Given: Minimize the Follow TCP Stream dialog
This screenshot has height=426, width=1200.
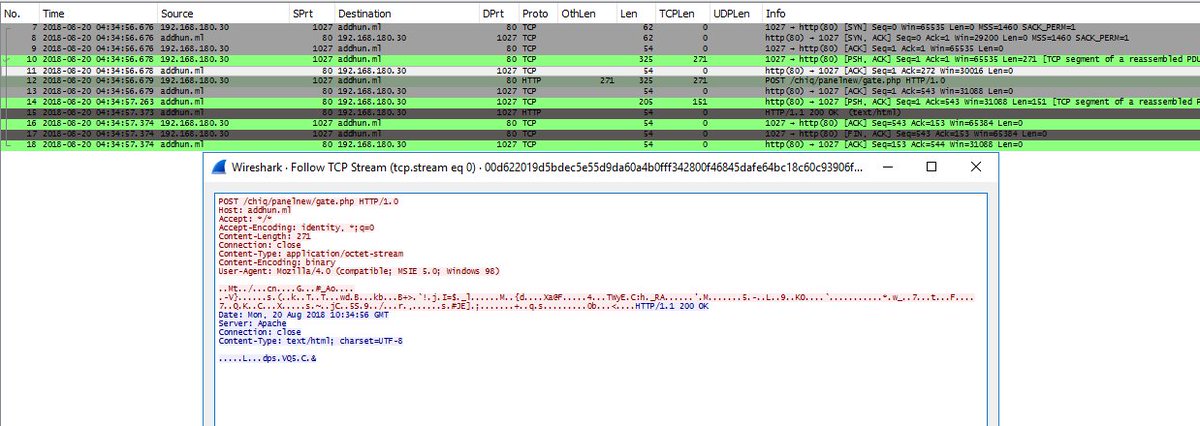Looking at the screenshot, I should point(886,167).
